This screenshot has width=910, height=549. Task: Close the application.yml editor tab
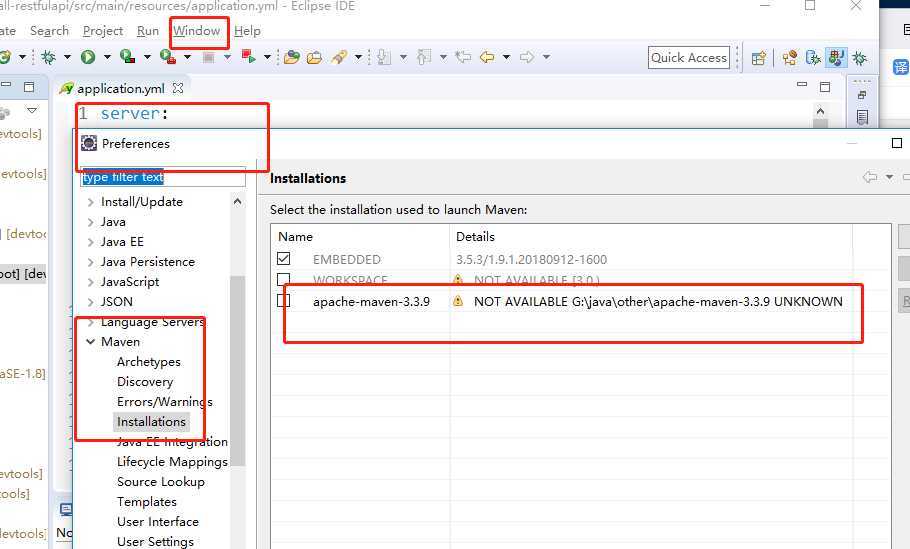(x=178, y=88)
